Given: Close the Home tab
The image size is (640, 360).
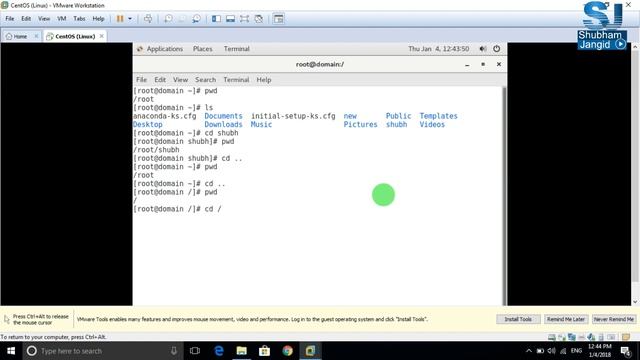Looking at the screenshot, I should tap(36, 36).
